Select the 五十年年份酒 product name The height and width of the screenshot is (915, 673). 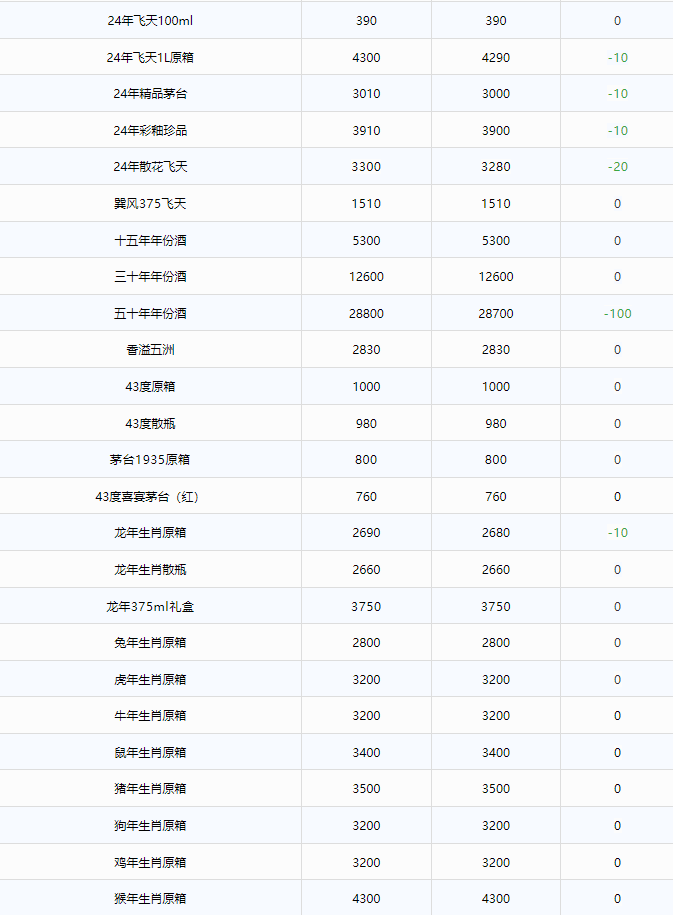click(150, 313)
